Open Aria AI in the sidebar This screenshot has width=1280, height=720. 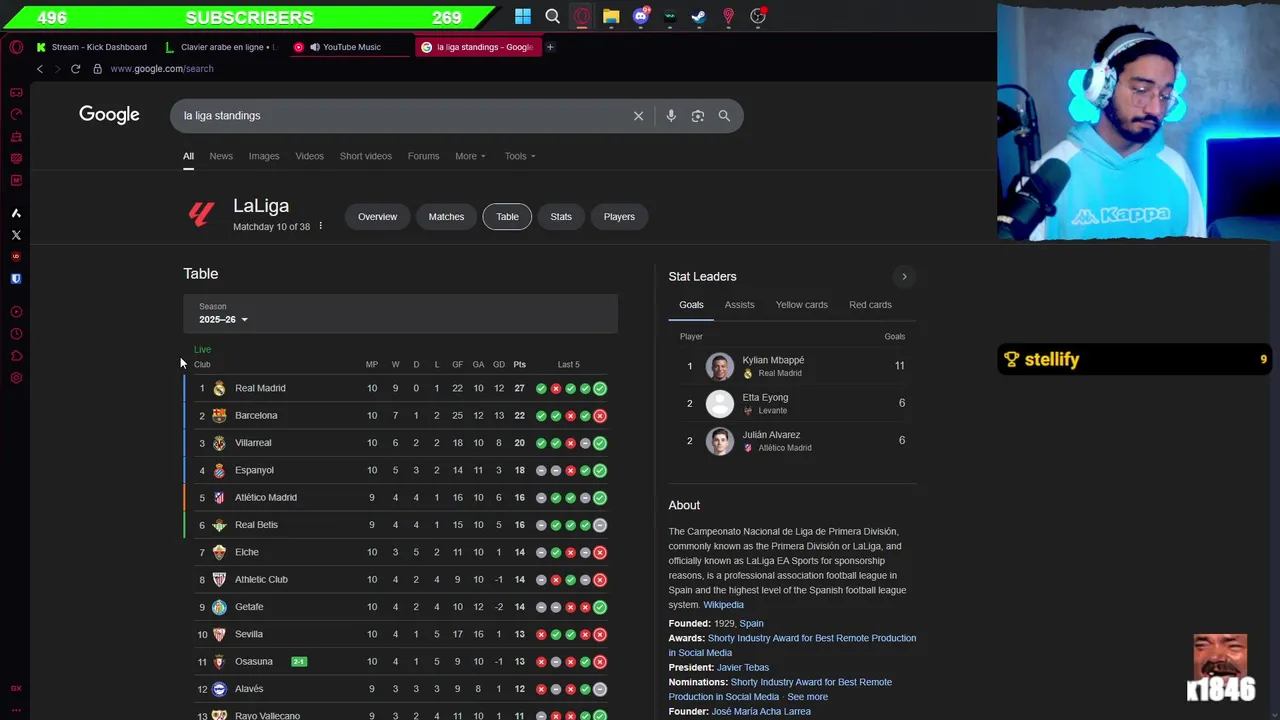point(16,213)
